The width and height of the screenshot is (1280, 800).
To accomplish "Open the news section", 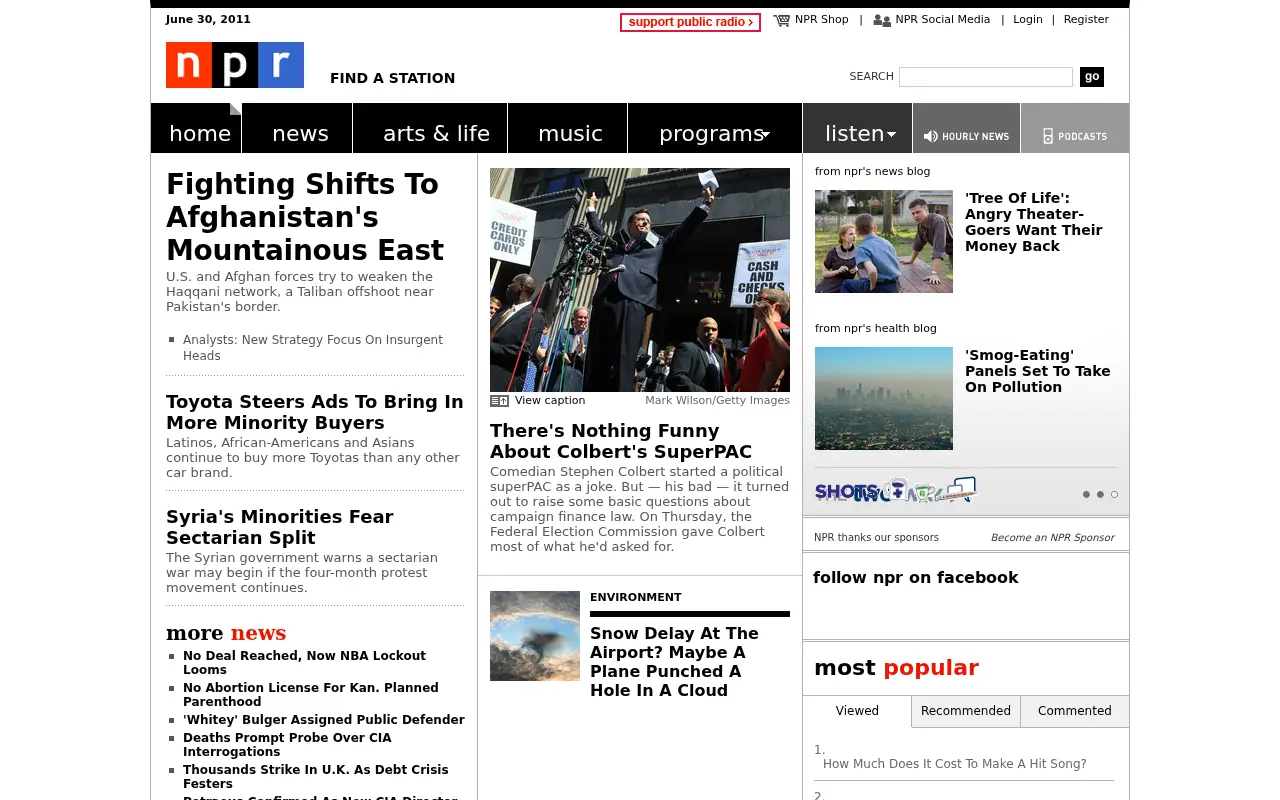I will tap(298, 129).
